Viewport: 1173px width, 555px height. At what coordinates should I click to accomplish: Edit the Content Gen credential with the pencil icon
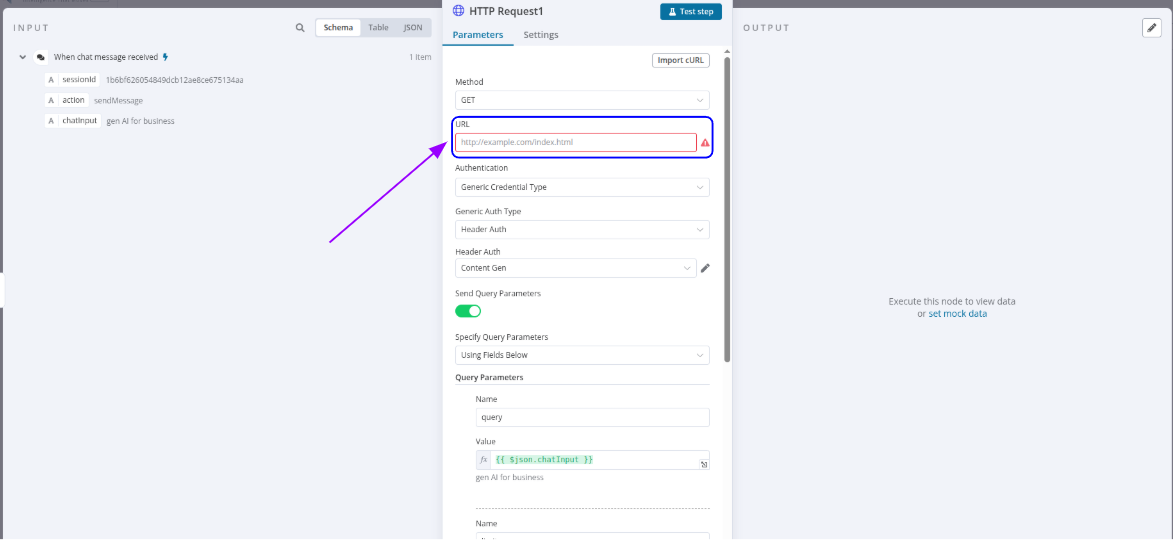coord(705,268)
